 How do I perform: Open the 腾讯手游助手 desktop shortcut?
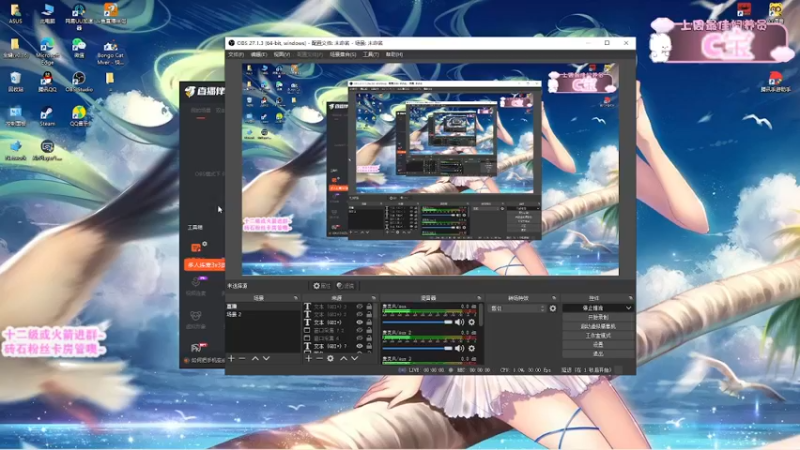point(776,82)
